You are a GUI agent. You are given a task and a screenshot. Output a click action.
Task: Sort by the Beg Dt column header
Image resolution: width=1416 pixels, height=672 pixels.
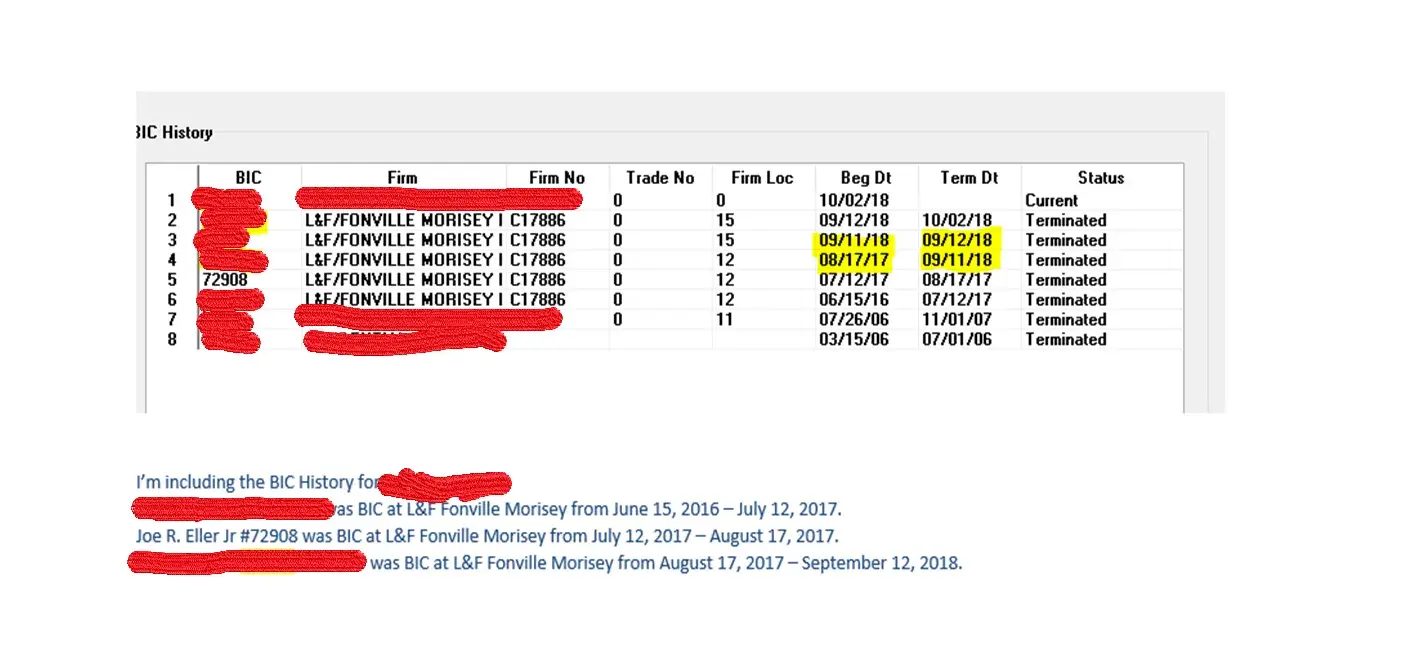866,178
